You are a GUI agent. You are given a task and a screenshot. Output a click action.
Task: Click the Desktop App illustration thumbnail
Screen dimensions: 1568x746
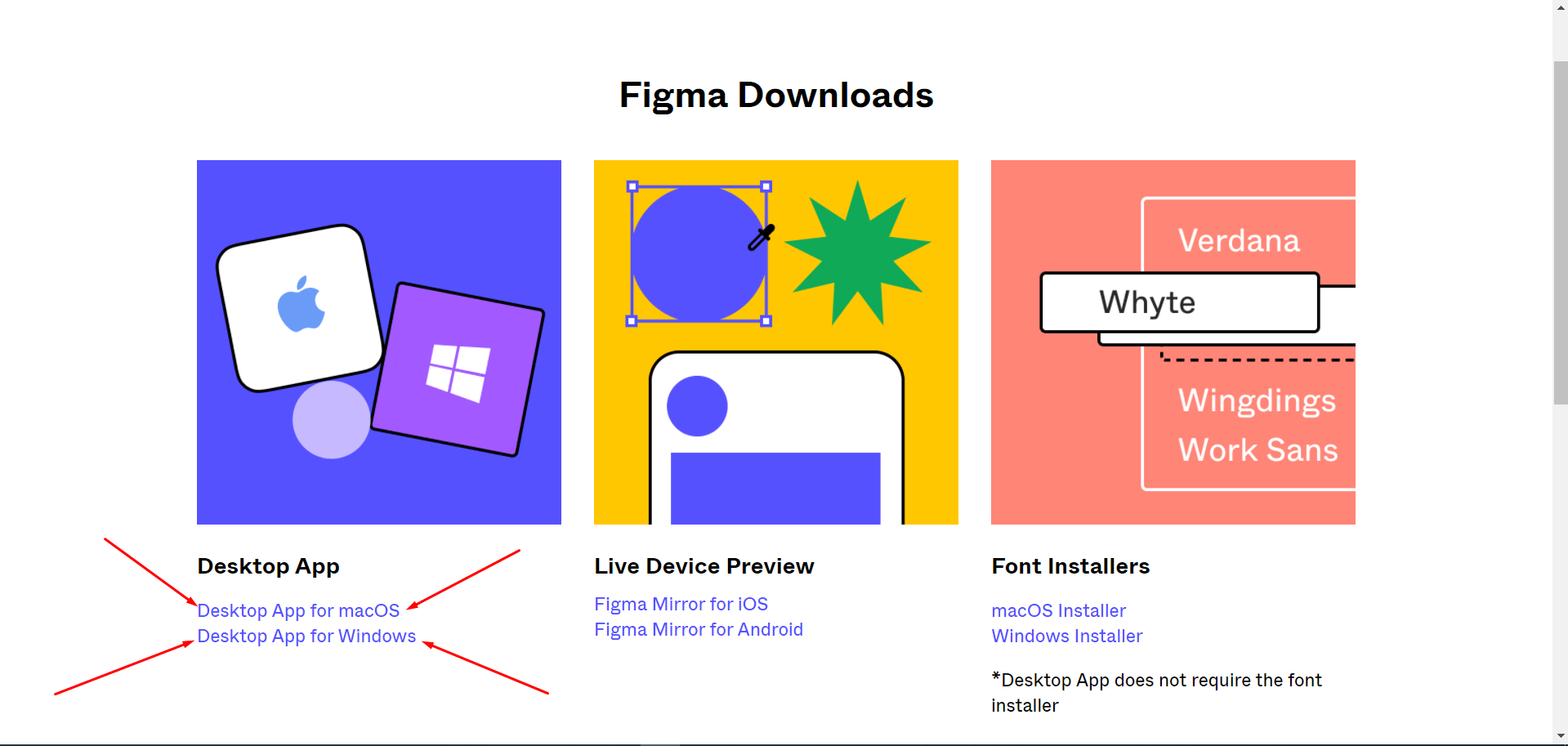(x=379, y=342)
